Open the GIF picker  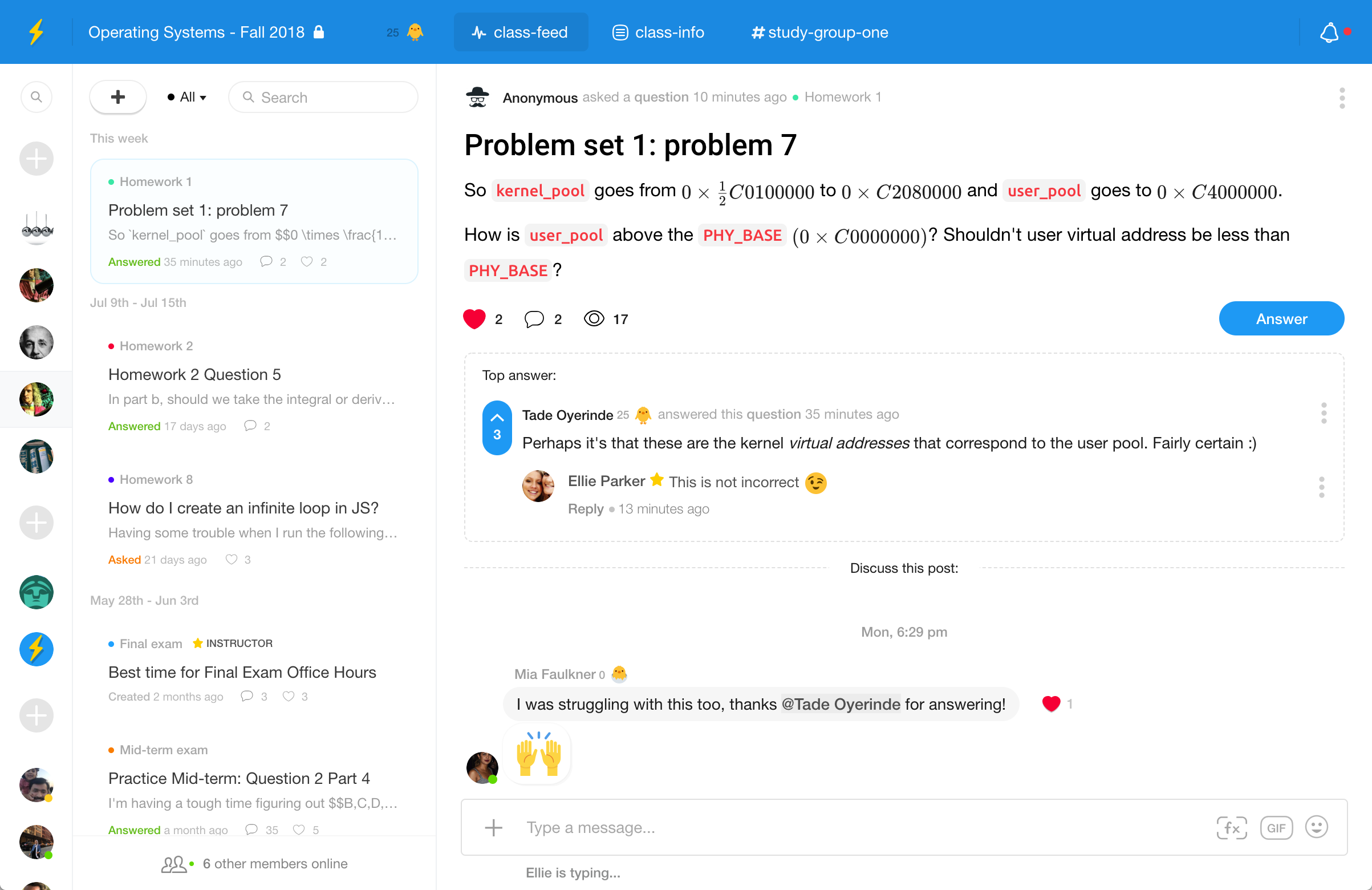click(x=1276, y=827)
